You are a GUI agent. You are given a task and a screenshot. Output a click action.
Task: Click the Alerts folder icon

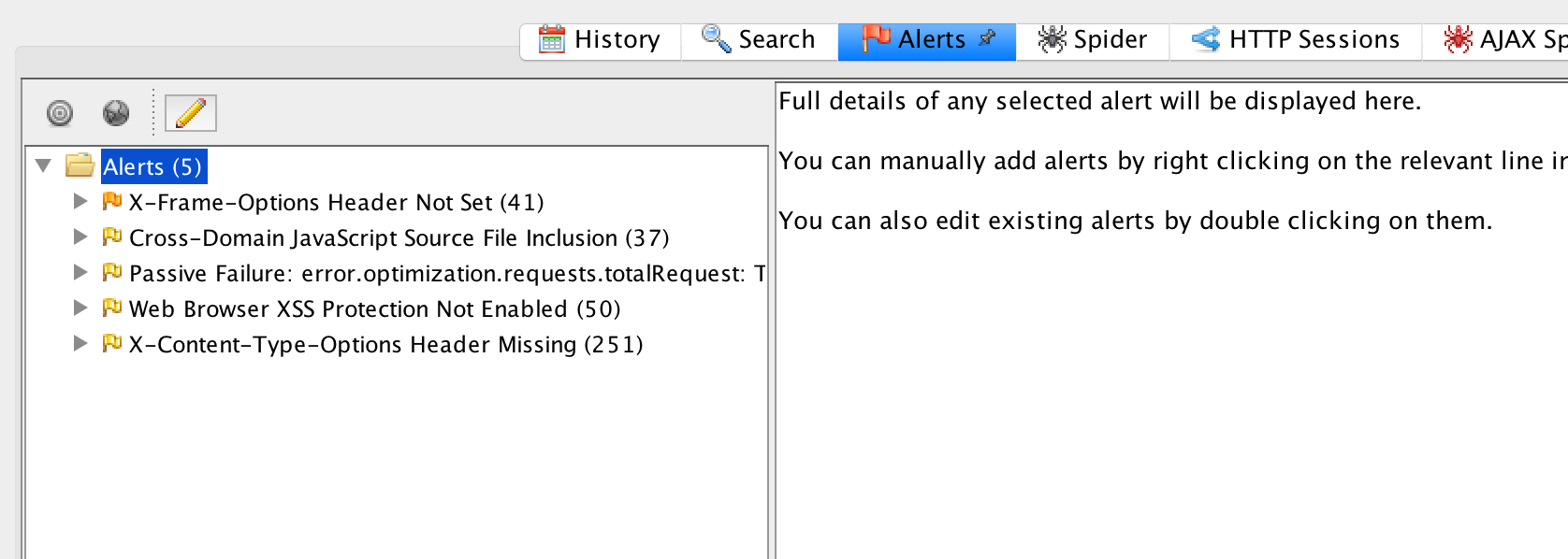pyautogui.click(x=80, y=166)
